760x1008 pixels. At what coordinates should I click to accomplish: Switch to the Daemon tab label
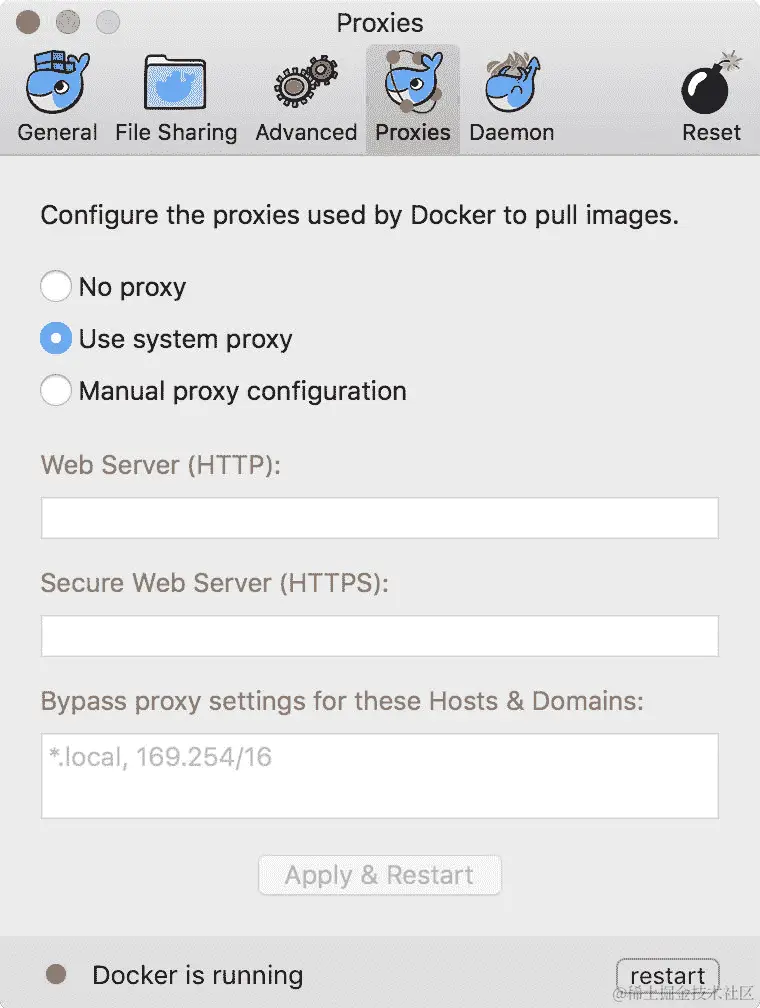click(511, 132)
